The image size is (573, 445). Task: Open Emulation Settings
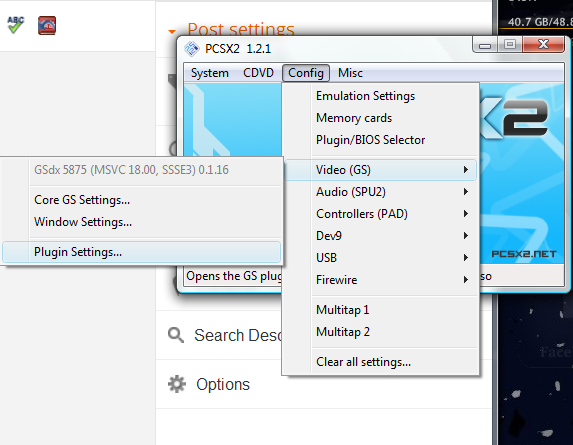click(x=380, y=96)
